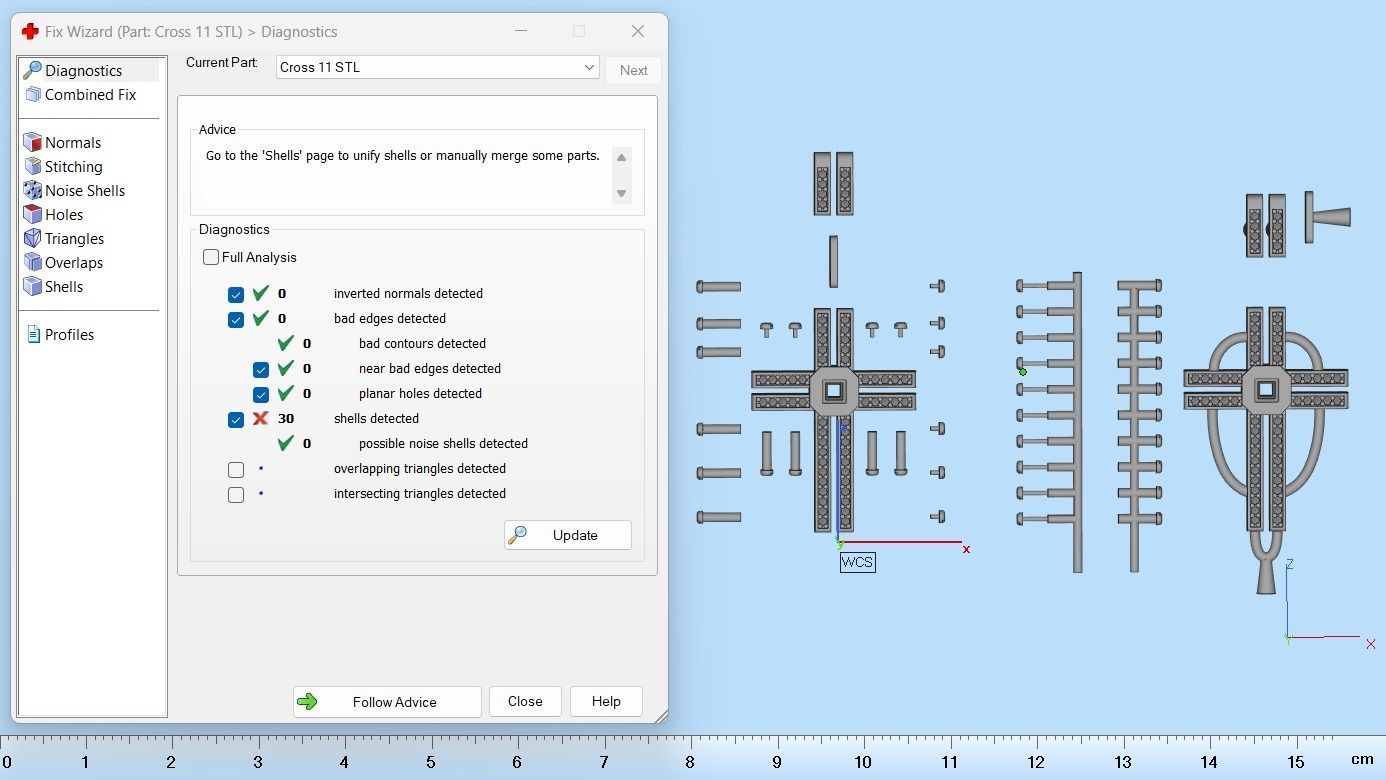Click the red cross Fix Wizard title icon
Viewport: 1386px width, 780px height.
30,31
